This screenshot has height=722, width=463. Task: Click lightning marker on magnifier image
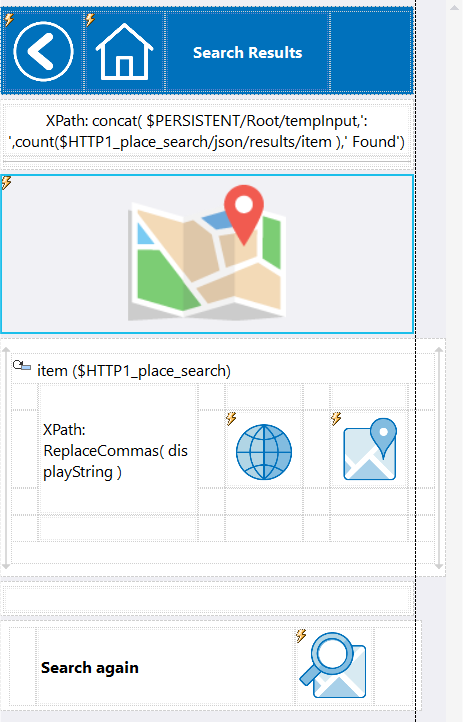(x=301, y=635)
